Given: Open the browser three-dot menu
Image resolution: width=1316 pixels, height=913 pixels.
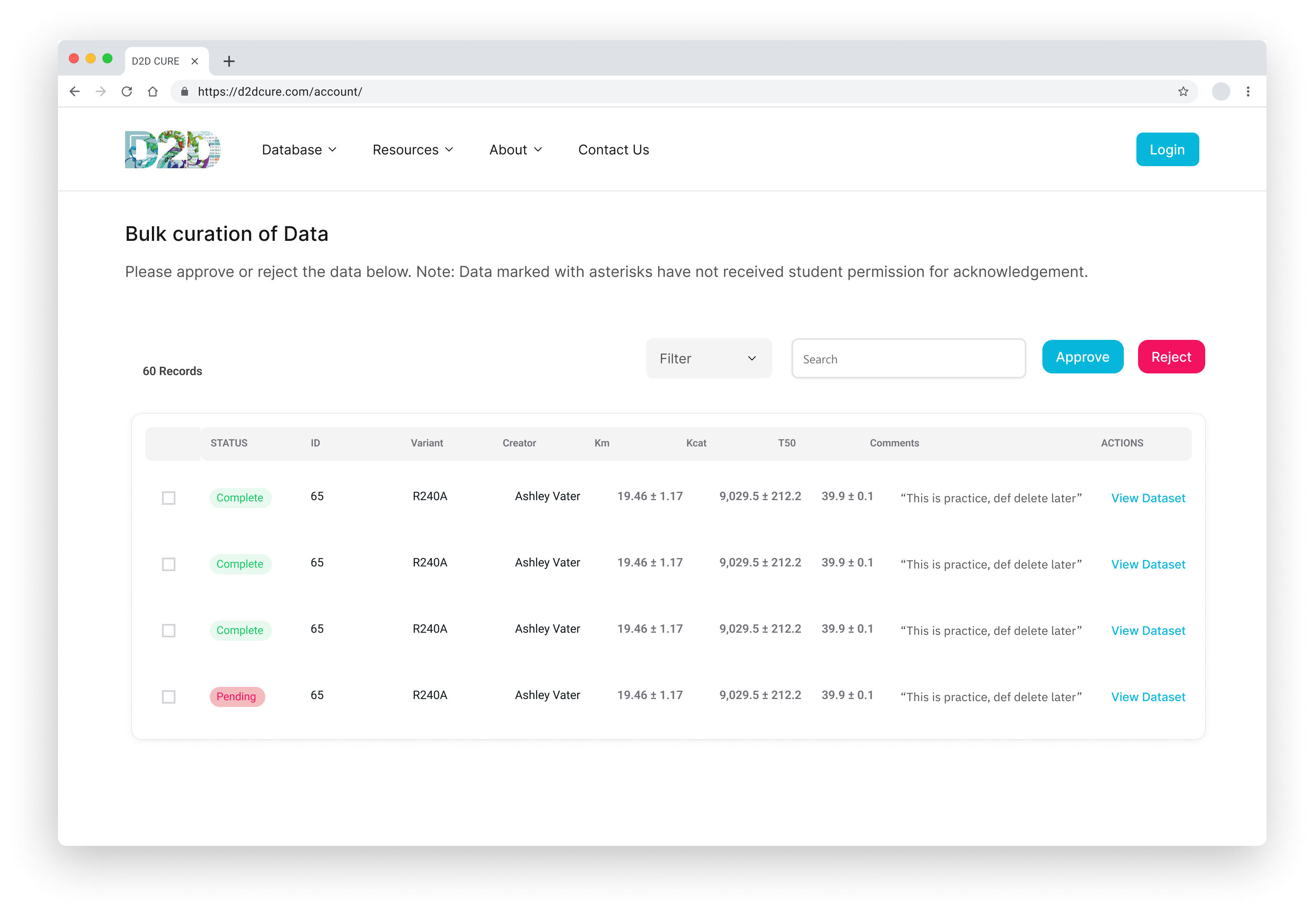Looking at the screenshot, I should (1248, 91).
